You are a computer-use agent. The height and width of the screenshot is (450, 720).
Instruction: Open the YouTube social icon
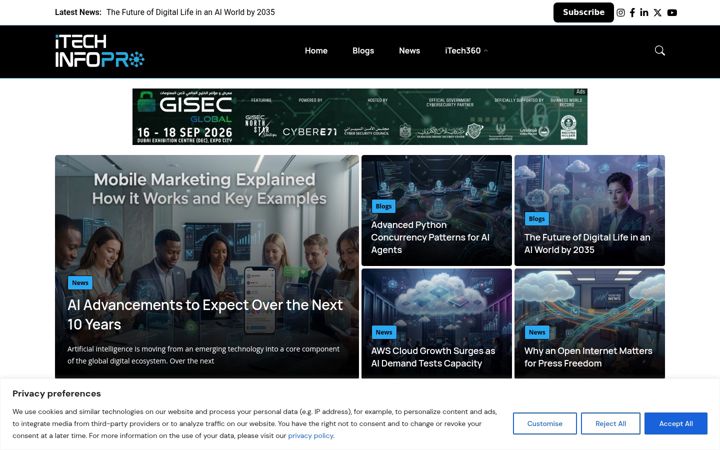click(x=672, y=12)
